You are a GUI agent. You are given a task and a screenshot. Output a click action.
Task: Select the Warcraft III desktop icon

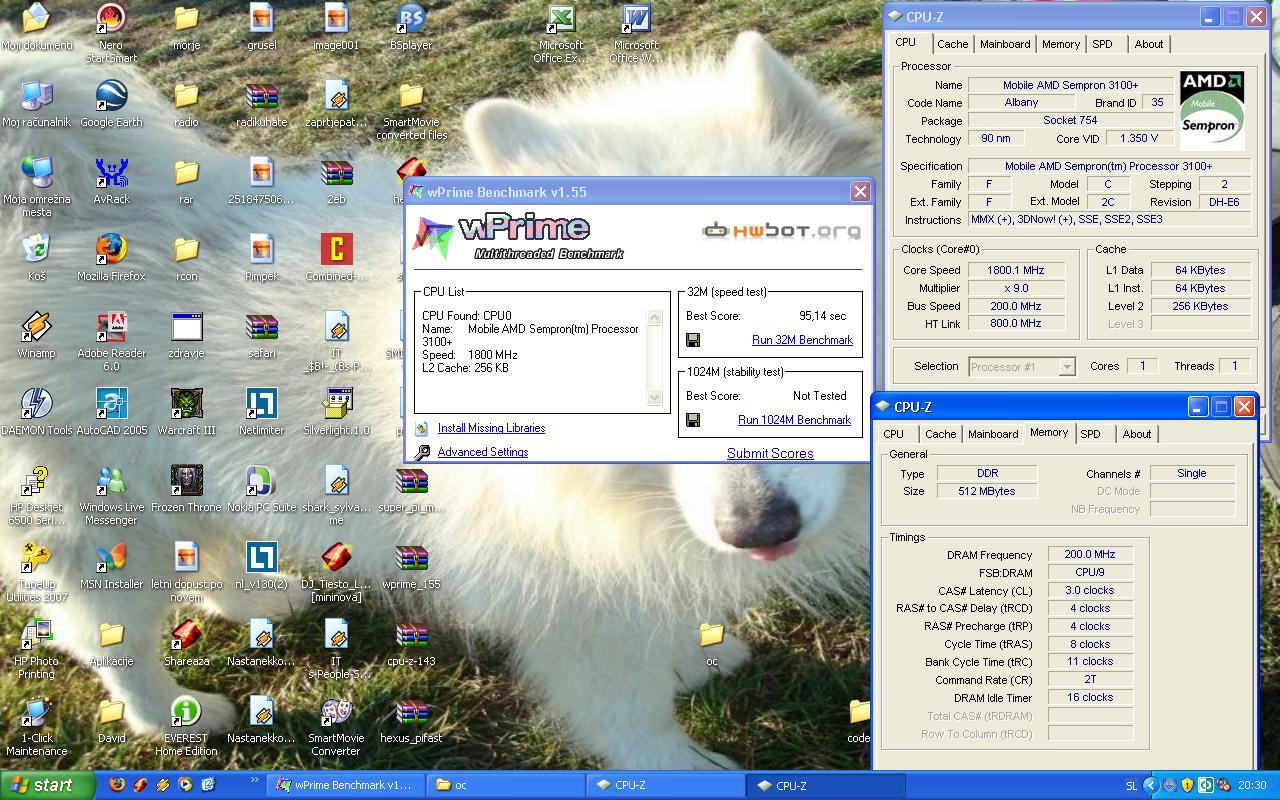point(186,403)
